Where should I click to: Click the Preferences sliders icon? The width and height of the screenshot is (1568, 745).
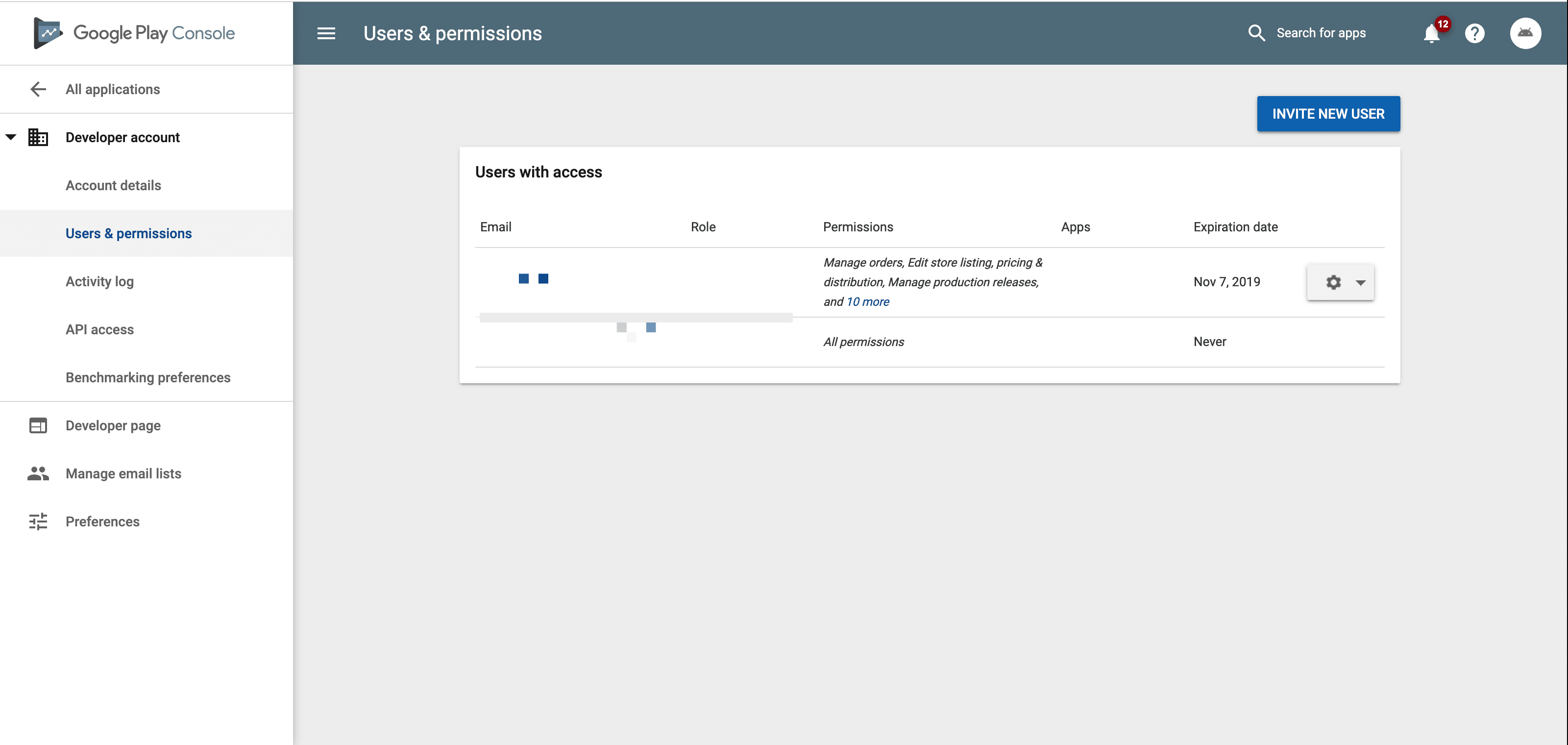pyautogui.click(x=38, y=521)
